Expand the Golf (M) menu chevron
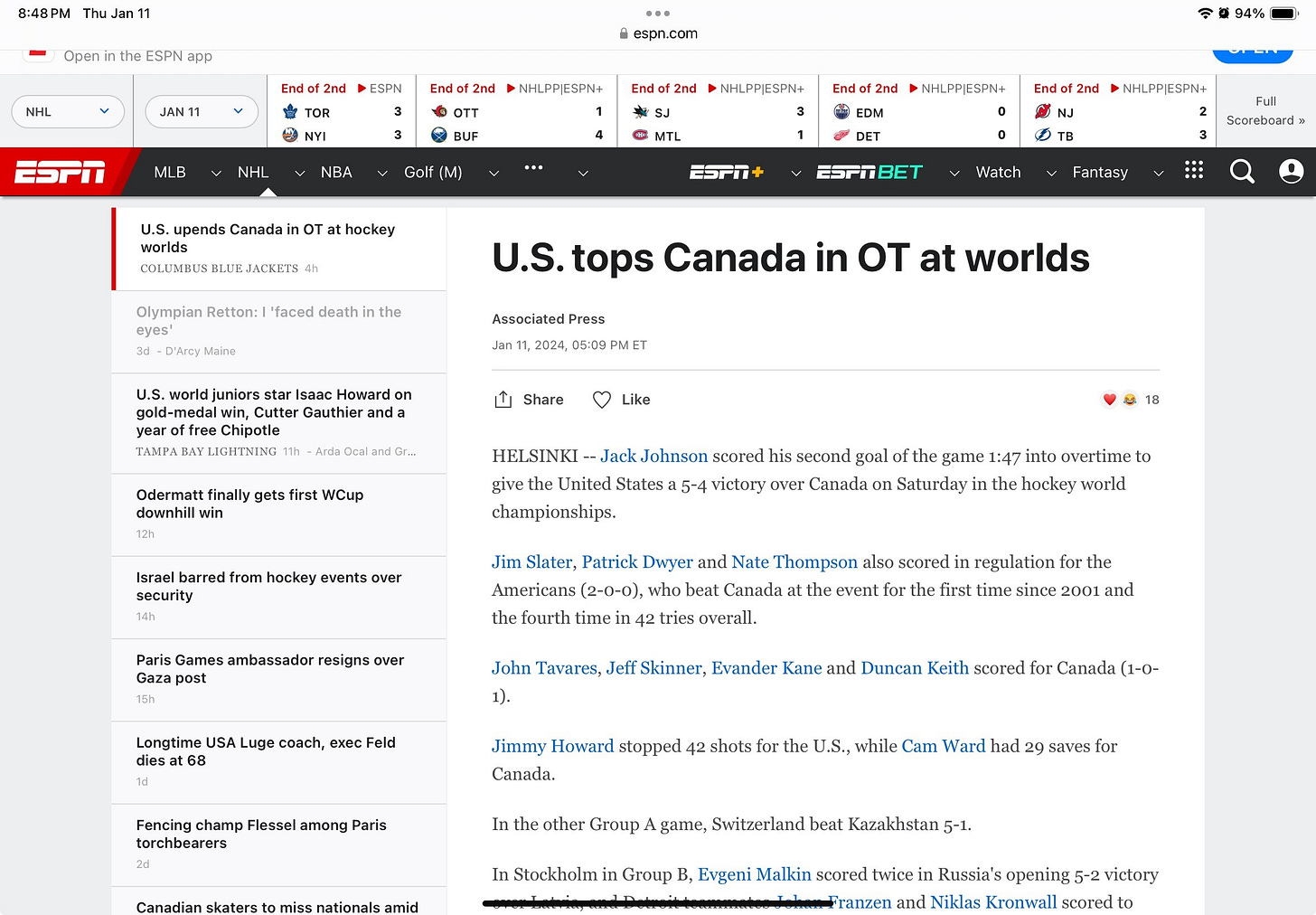Viewport: 1316px width, 915px height. [x=493, y=173]
